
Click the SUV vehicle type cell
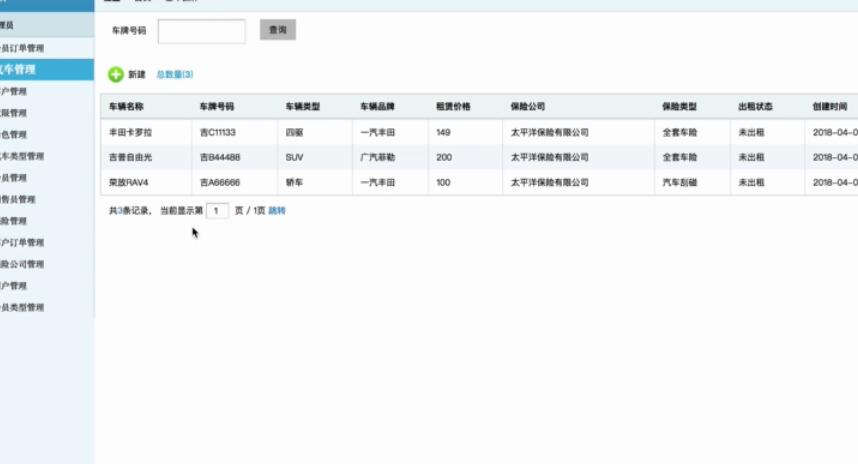pos(294,158)
